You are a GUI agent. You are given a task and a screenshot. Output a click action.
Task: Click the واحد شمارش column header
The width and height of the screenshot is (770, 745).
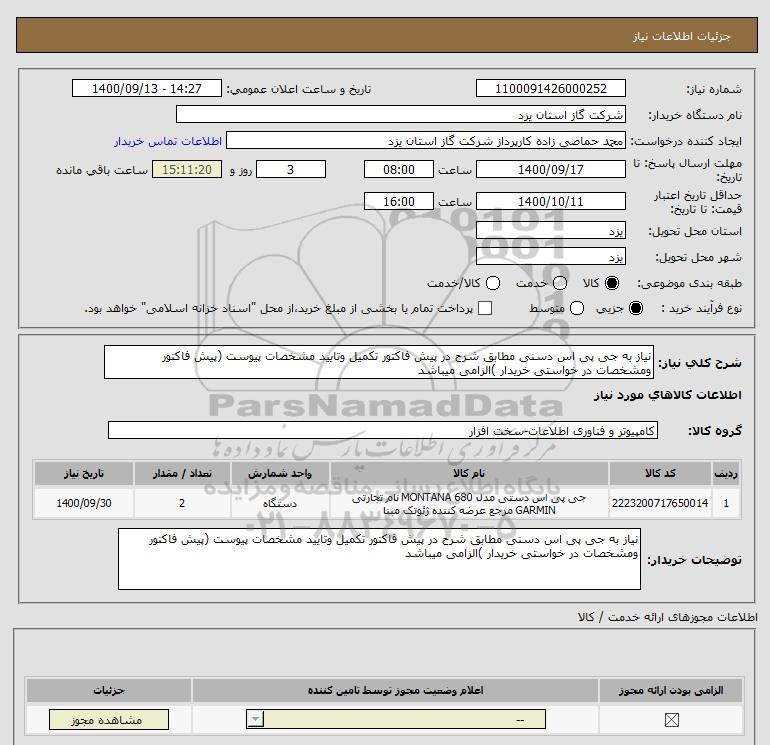click(x=280, y=473)
